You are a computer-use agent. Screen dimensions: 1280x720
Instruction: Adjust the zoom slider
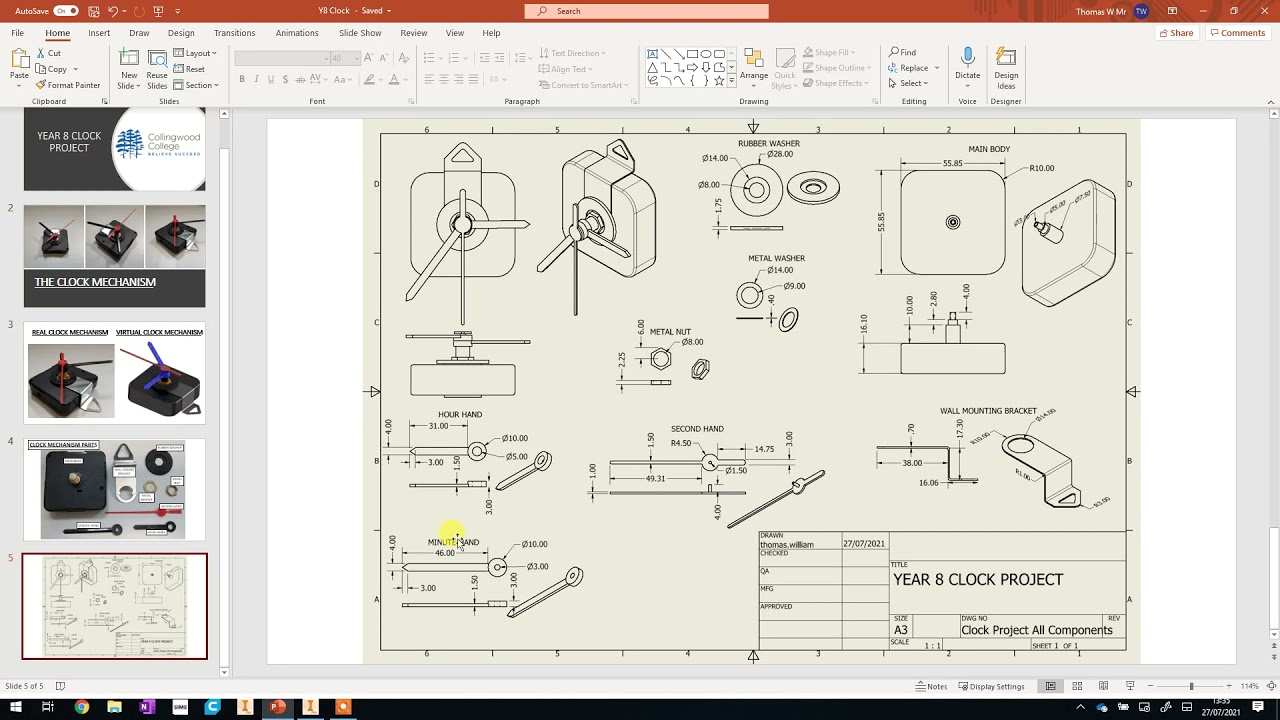tap(1191, 687)
